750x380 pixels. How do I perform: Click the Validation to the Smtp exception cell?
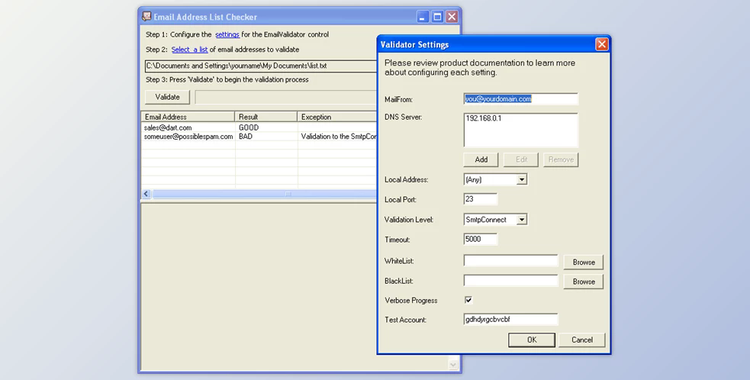pyautogui.click(x=339, y=136)
